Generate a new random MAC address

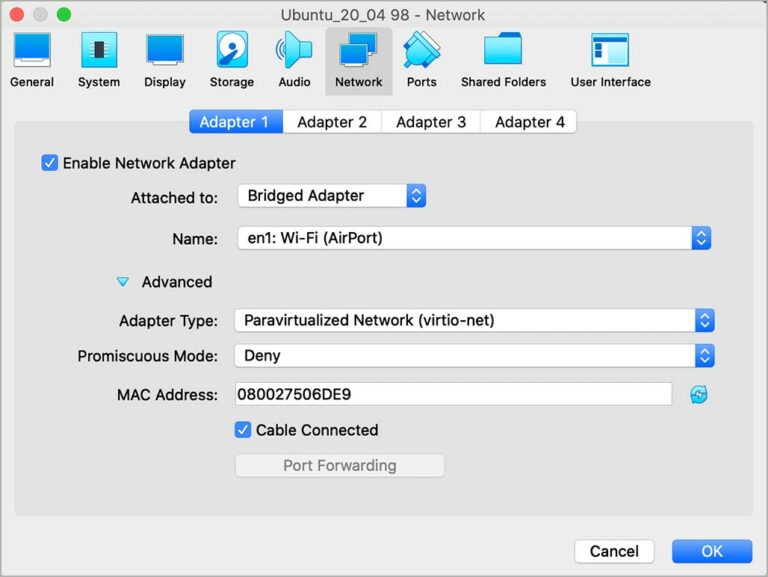698,395
